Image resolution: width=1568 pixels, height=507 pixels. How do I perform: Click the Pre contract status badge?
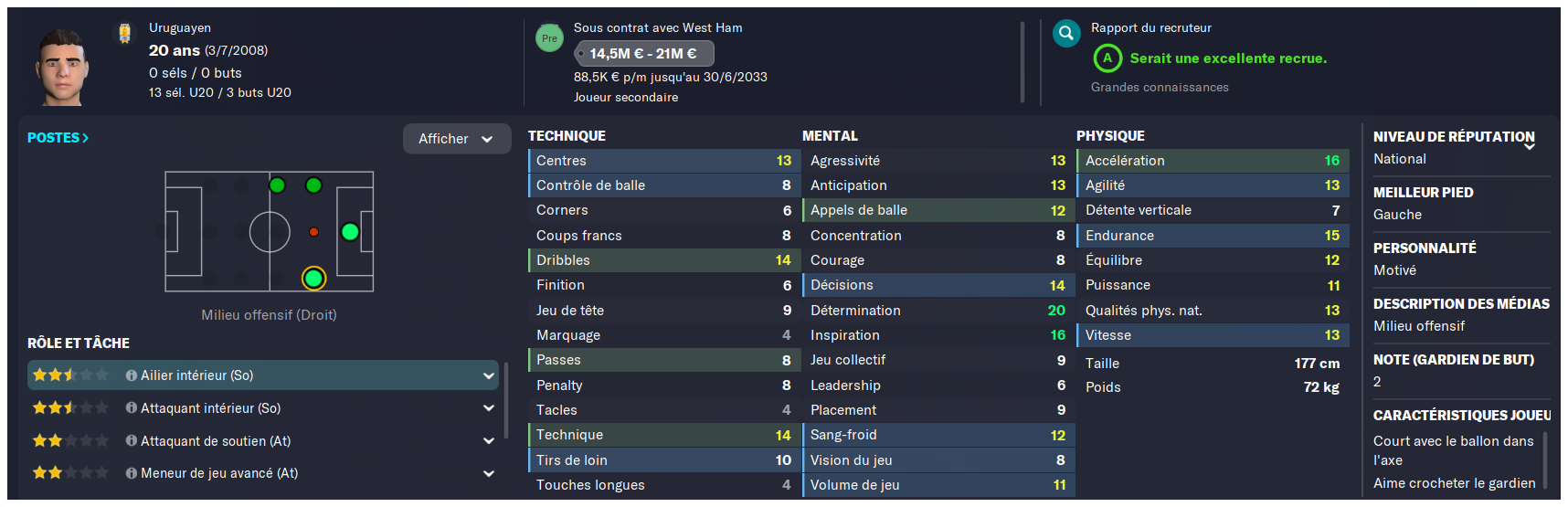pos(549,38)
